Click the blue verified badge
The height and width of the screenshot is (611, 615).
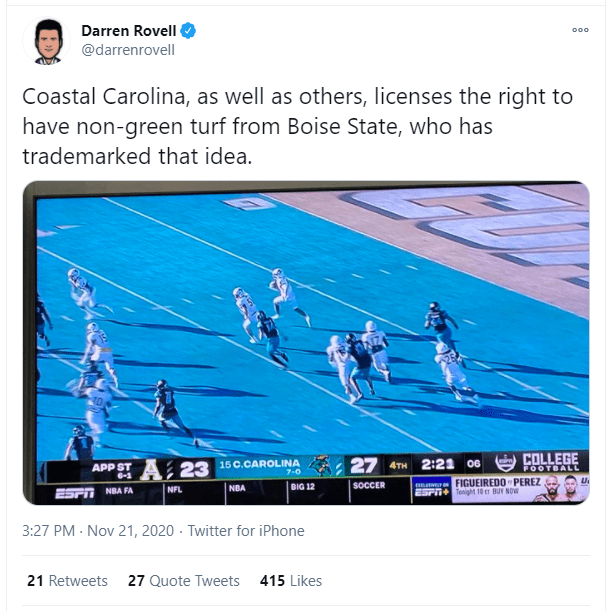pyautogui.click(x=188, y=31)
